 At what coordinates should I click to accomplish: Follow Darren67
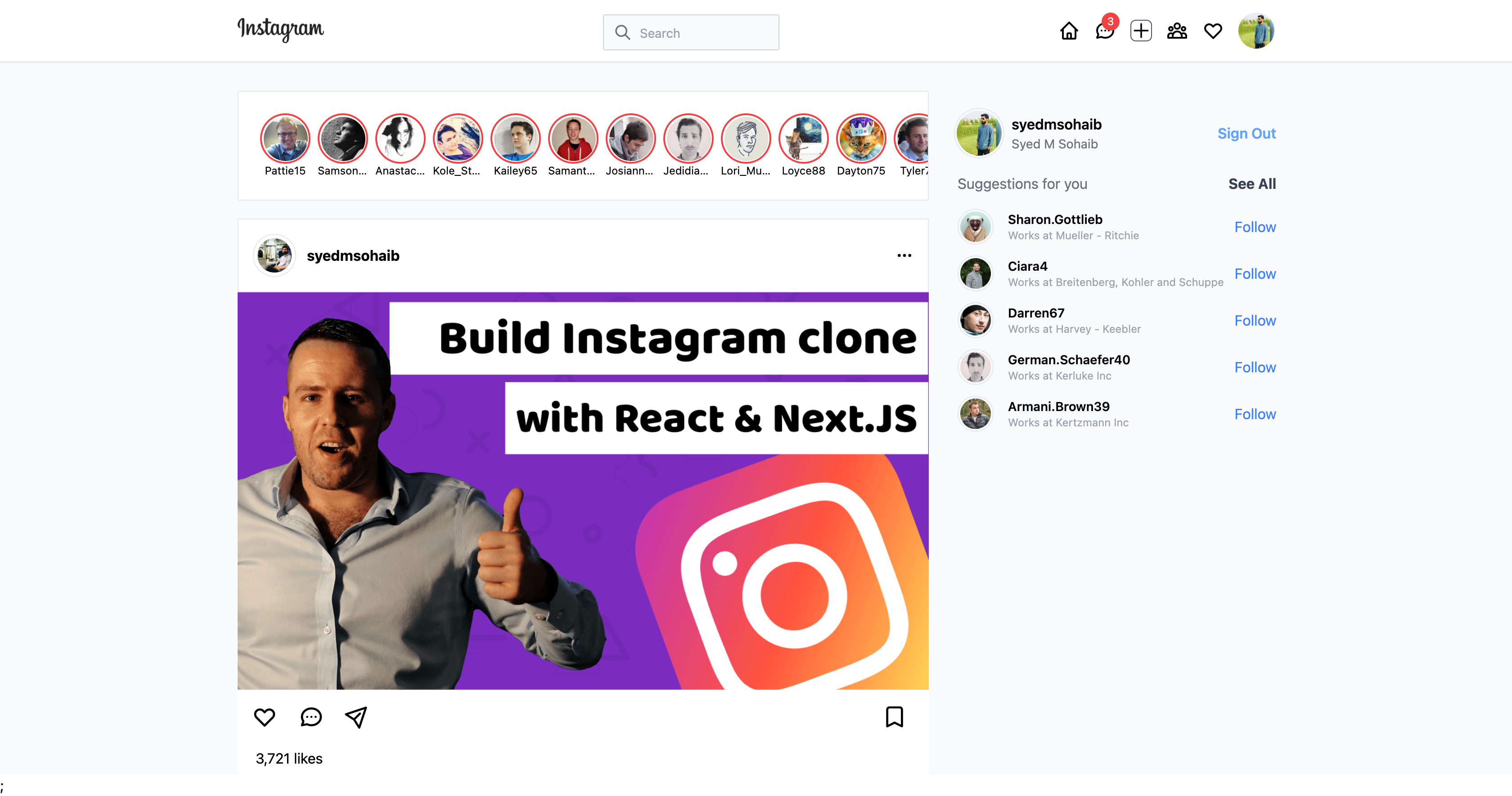(1254, 320)
